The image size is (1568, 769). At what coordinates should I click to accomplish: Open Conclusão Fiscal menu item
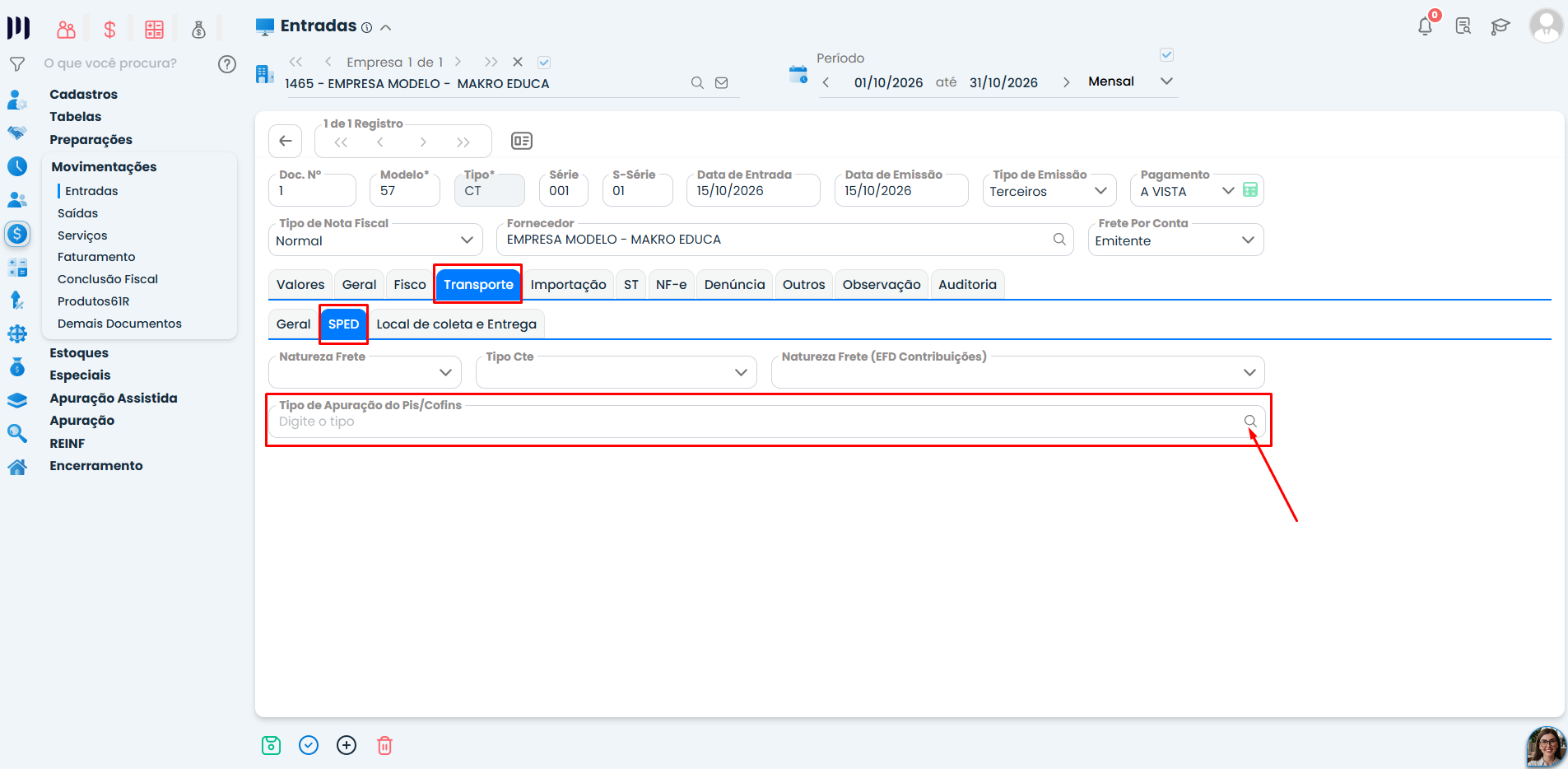(108, 279)
